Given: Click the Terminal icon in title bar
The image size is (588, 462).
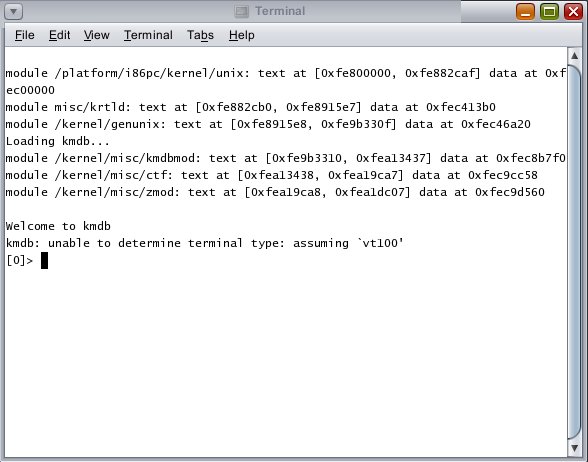Looking at the screenshot, I should tap(242, 12).
